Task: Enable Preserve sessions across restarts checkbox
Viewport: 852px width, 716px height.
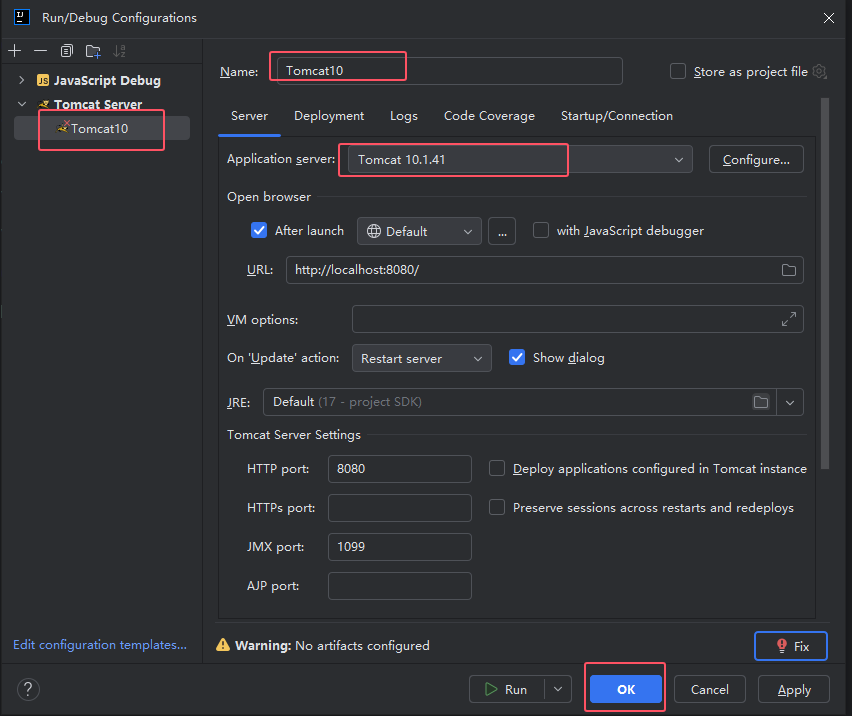Action: [x=497, y=507]
